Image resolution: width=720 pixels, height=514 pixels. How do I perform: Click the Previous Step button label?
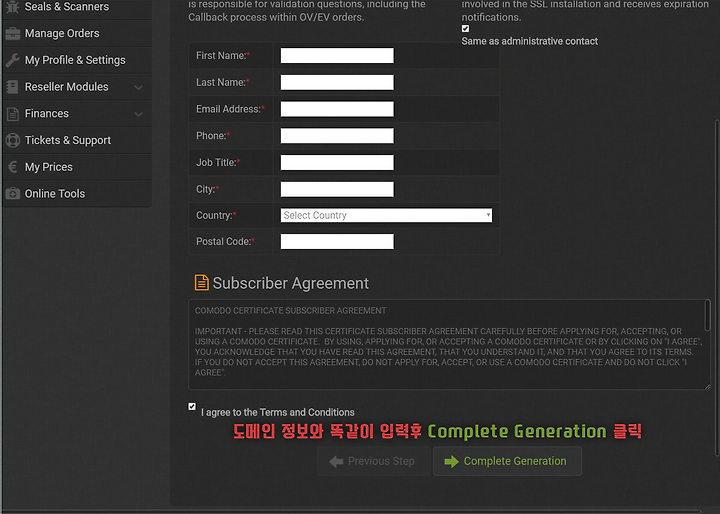381,461
